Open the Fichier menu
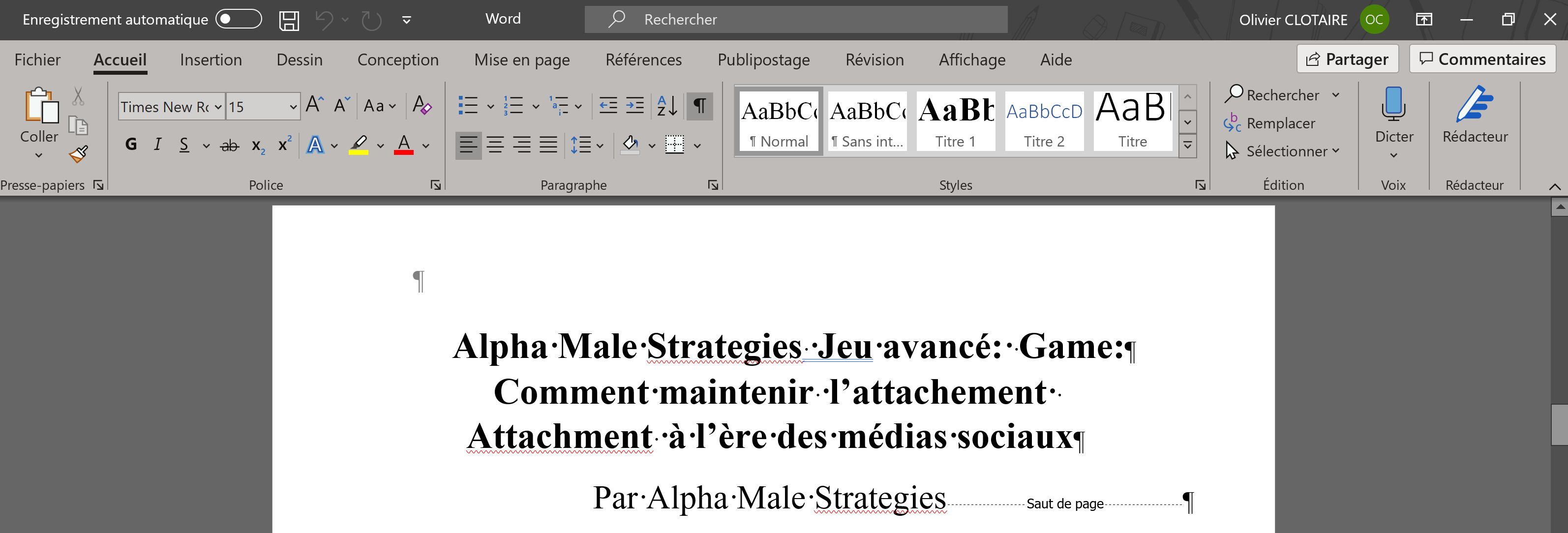This screenshot has width=1568, height=533. (38, 59)
